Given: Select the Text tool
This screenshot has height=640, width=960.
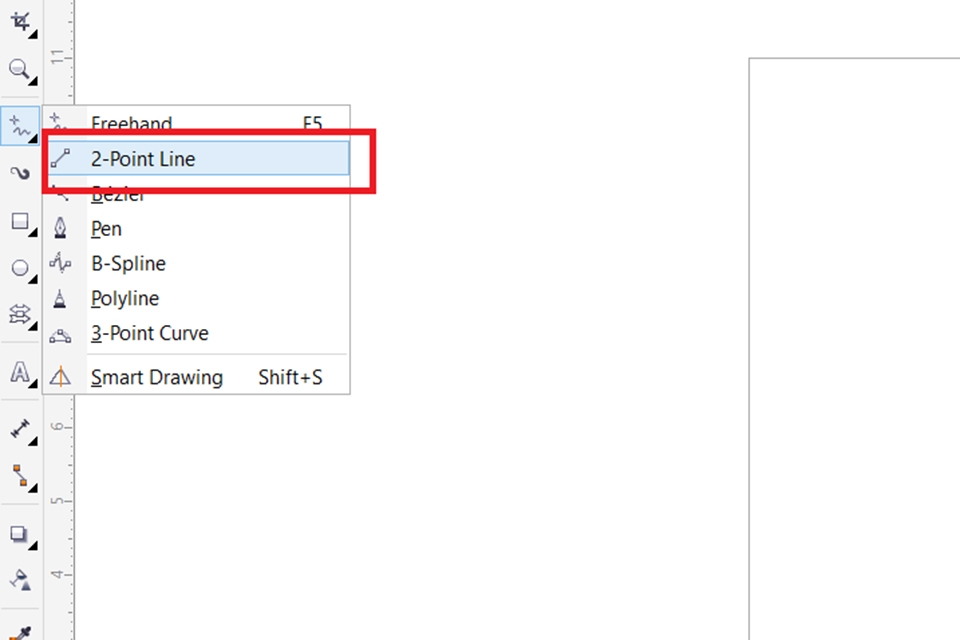Looking at the screenshot, I should pos(19,373).
